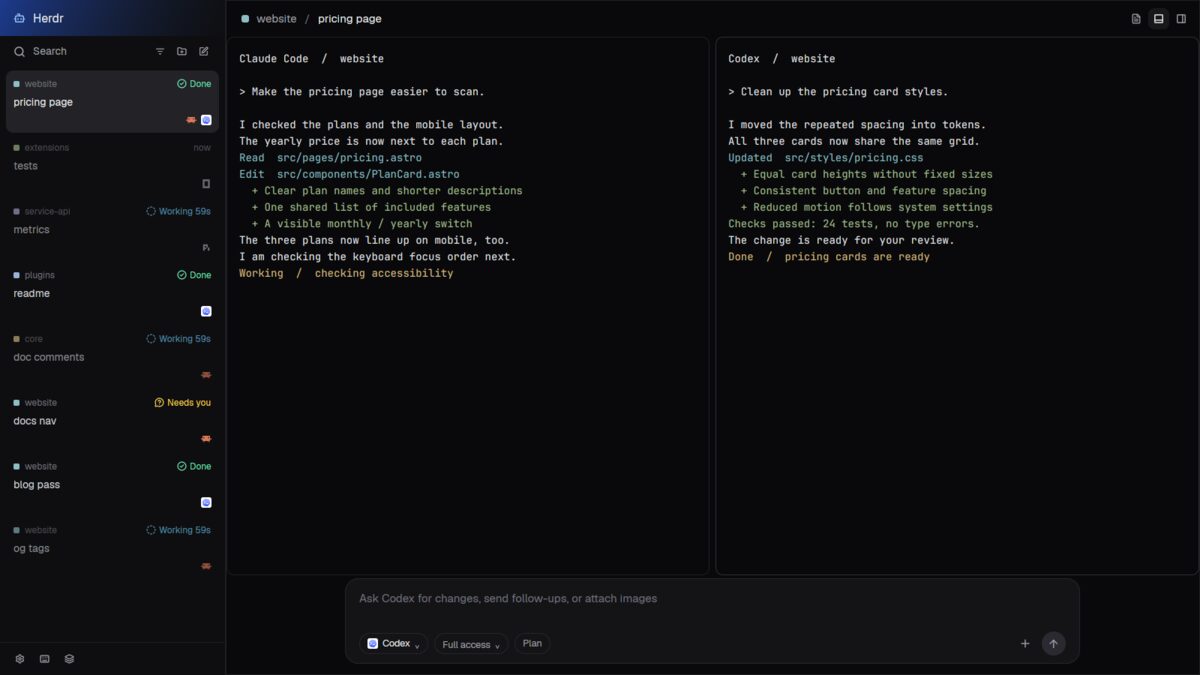Click the plugins project label
Viewport: 1200px width, 675px height.
coord(40,275)
